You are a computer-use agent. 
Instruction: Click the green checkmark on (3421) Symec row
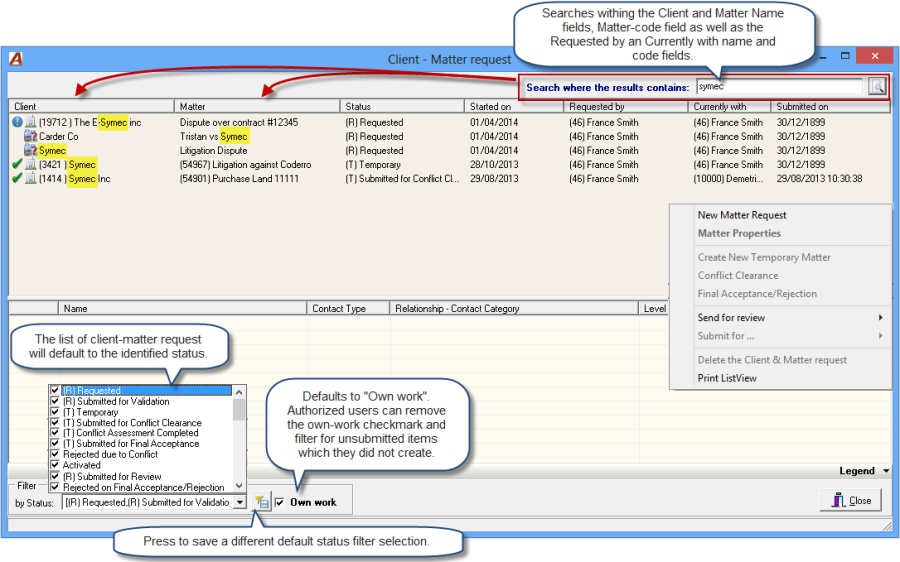[17, 164]
